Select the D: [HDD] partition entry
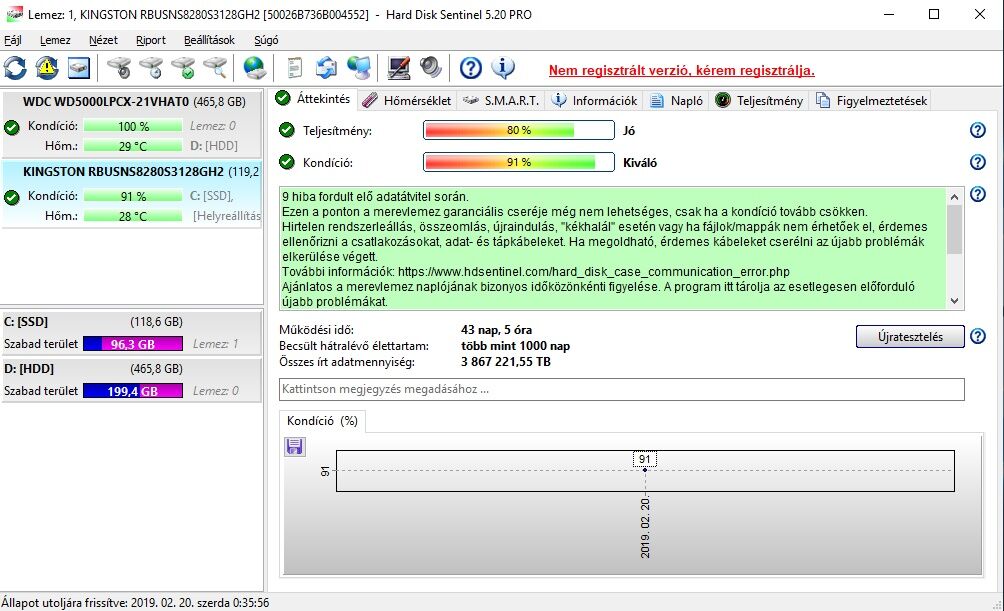Screen dimensions: 1004x611 131,380
